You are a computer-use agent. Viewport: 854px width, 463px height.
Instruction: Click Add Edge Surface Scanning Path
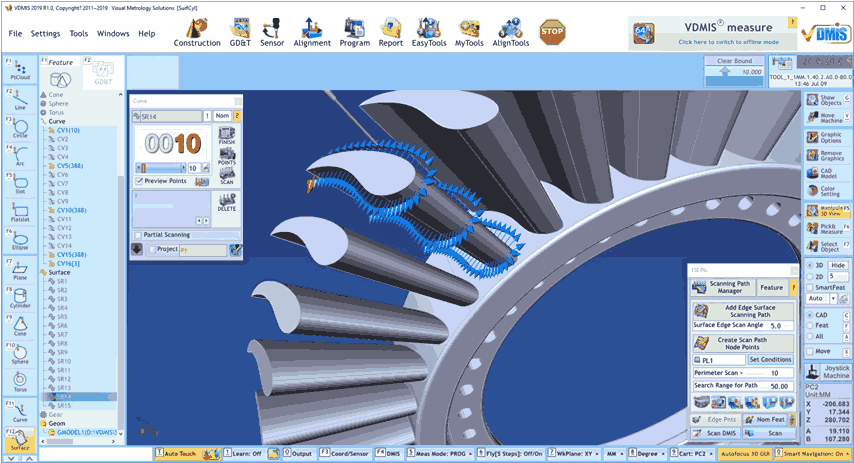tap(742, 311)
